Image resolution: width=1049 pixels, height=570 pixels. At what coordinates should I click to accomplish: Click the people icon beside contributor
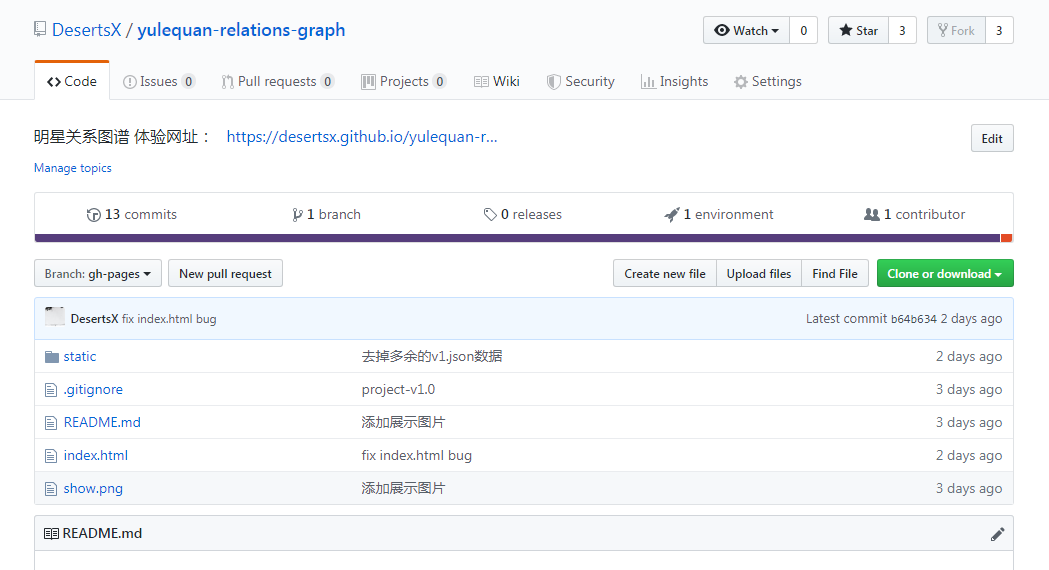[872, 214]
